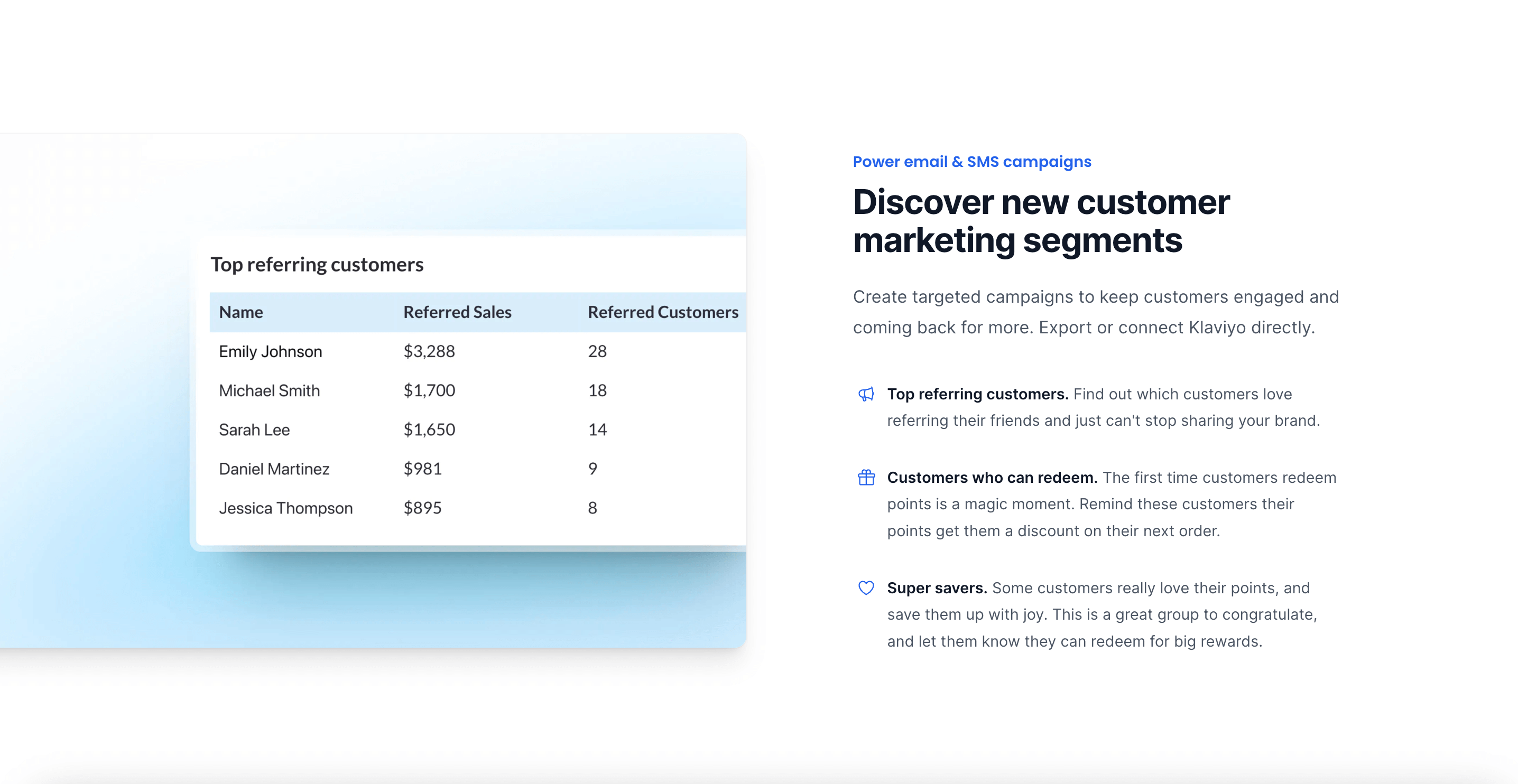Viewport: 1518px width, 784px height.
Task: Select the Name column header
Action: click(240, 312)
